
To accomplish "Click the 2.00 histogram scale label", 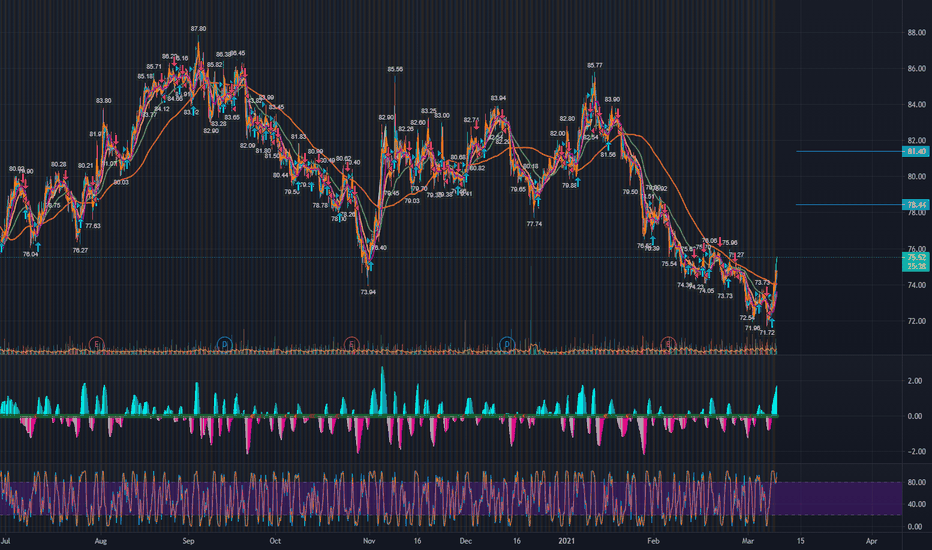I will [x=915, y=381].
